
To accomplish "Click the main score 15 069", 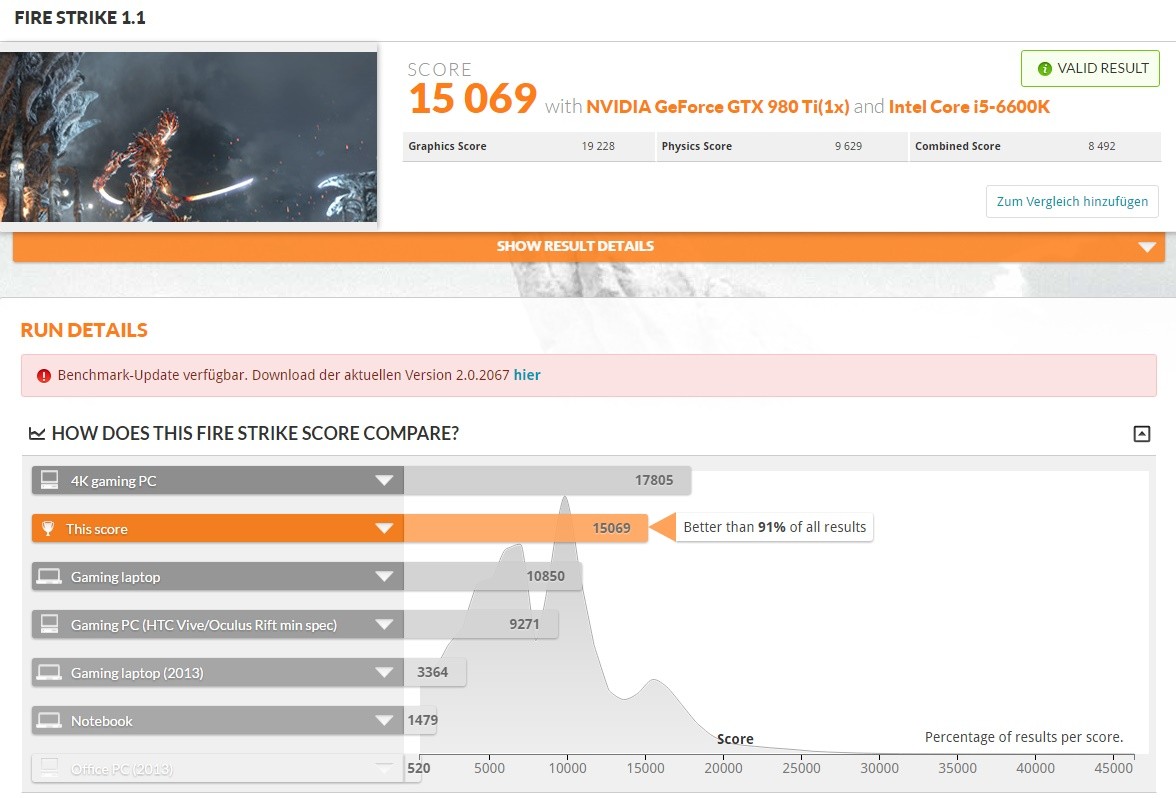I will point(472,99).
